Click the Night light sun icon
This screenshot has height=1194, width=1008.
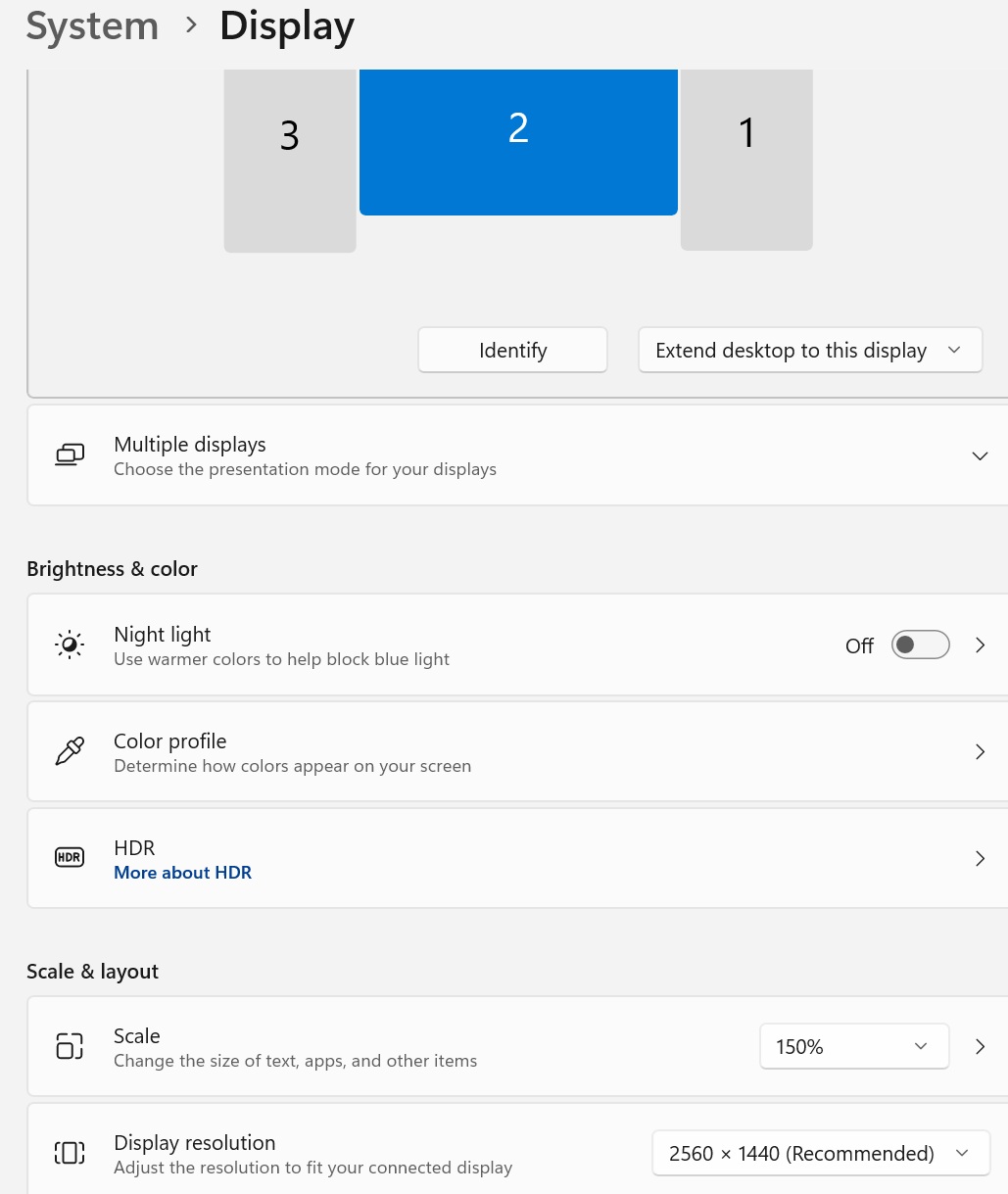coord(70,645)
